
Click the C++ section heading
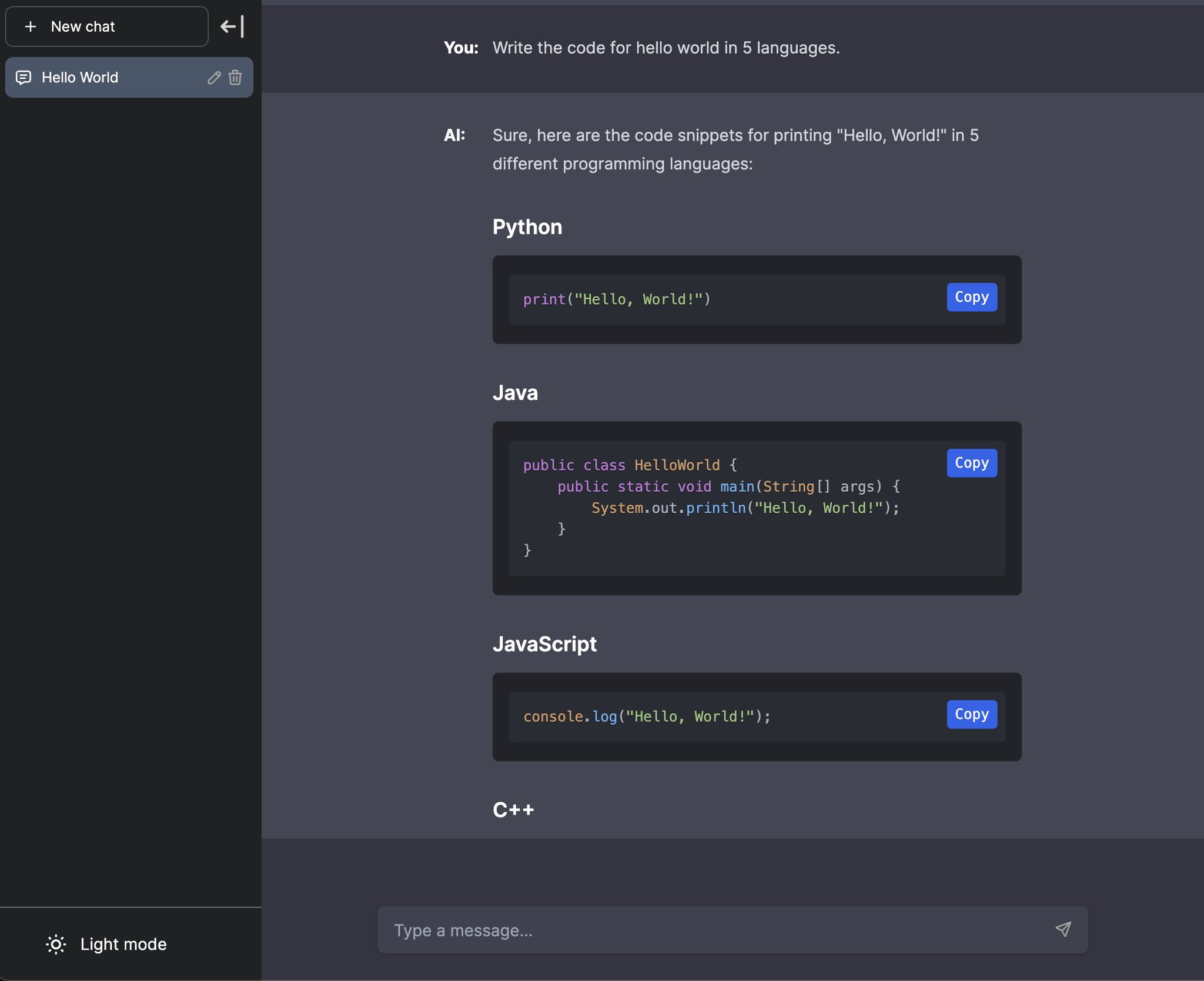tap(513, 810)
